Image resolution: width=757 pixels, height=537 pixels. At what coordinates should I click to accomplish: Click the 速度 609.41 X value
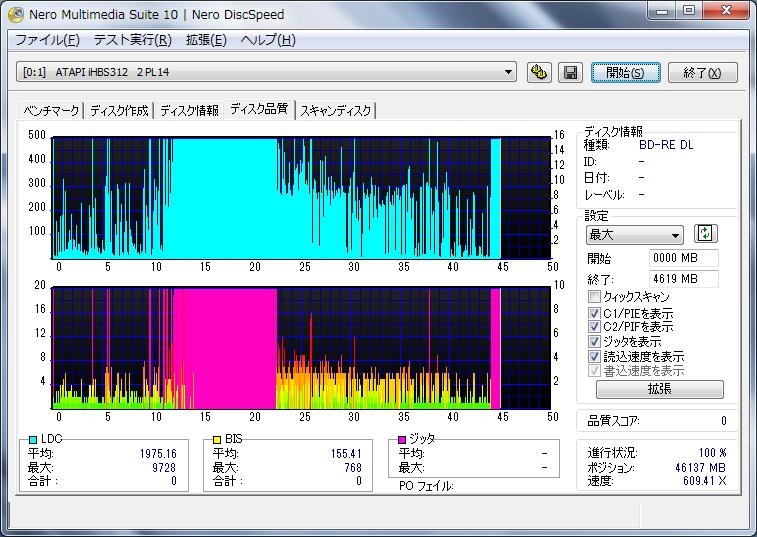coord(704,480)
